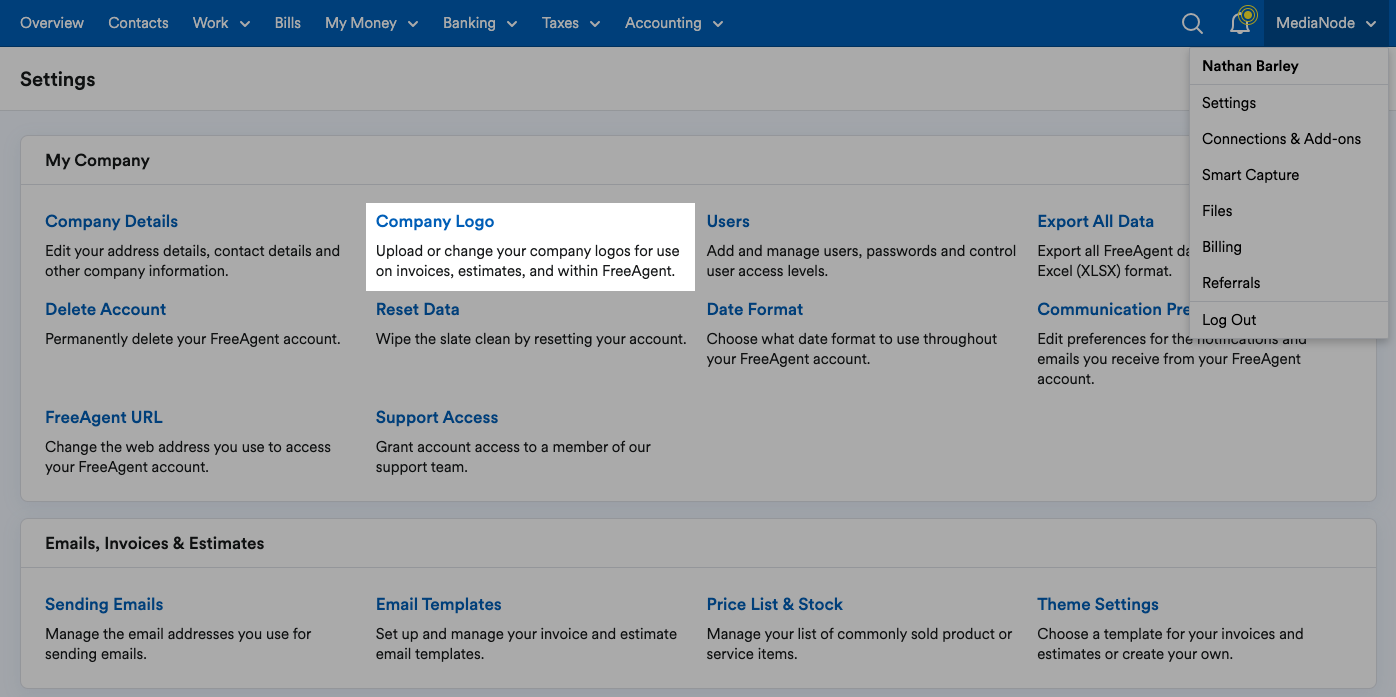Click Log Out in the menu
The width and height of the screenshot is (1396, 697).
point(1229,320)
